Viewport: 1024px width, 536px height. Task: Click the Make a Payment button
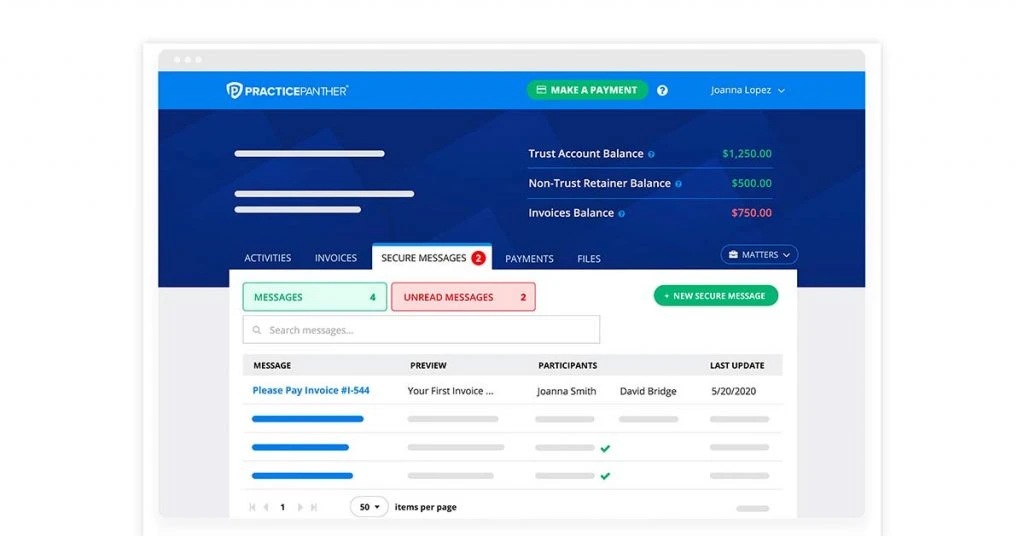587,90
